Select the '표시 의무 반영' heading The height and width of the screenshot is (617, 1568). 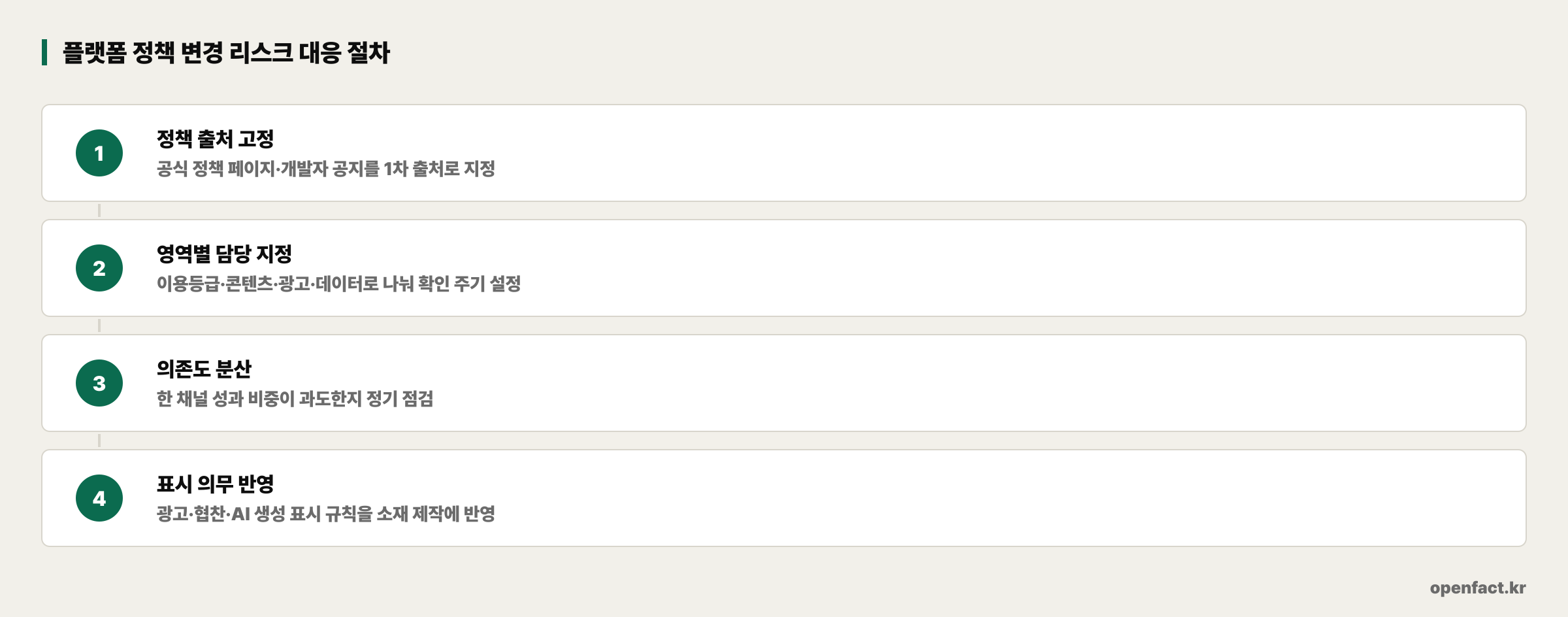(x=215, y=484)
